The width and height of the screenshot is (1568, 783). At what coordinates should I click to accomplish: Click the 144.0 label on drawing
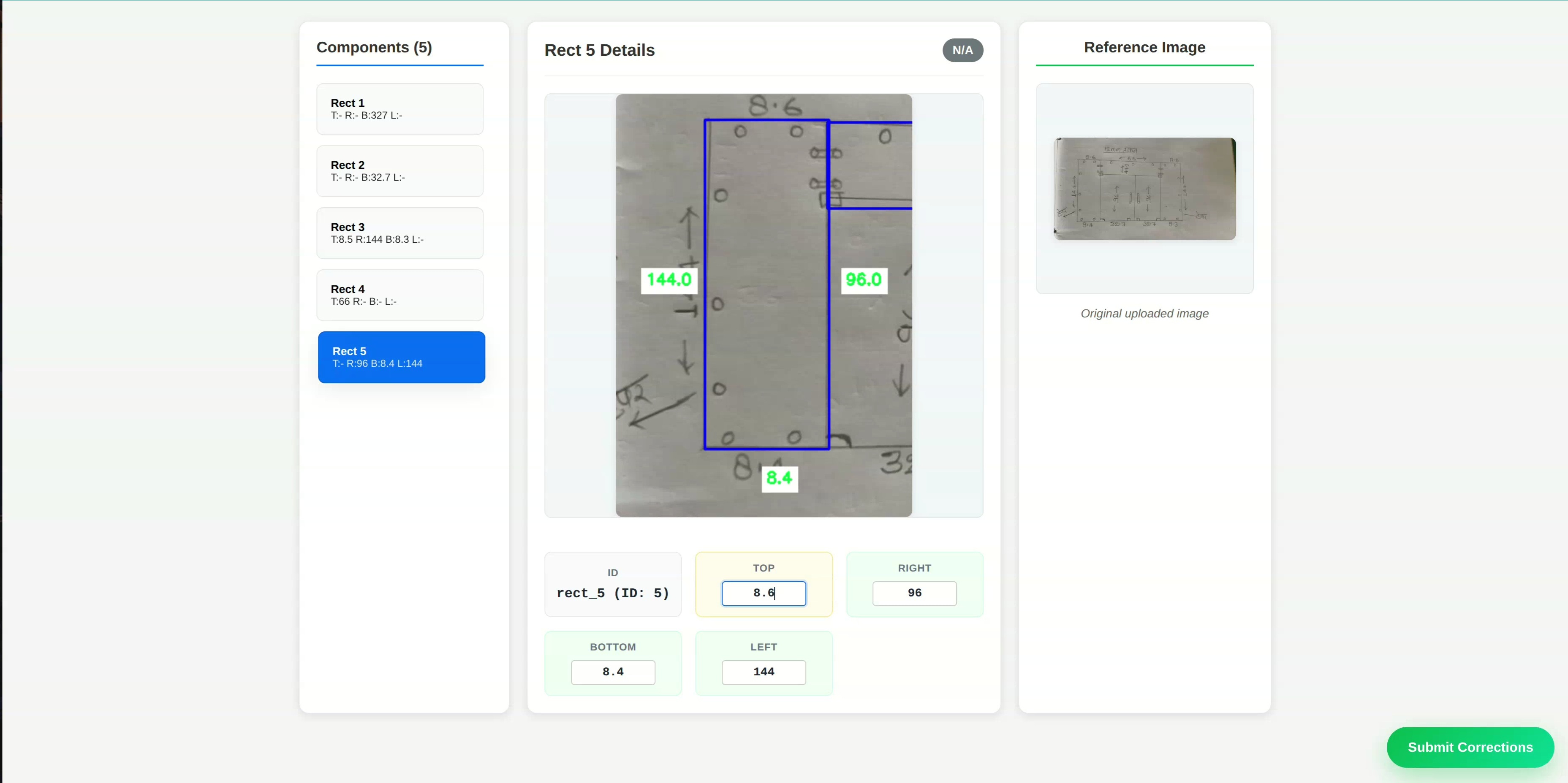(669, 280)
